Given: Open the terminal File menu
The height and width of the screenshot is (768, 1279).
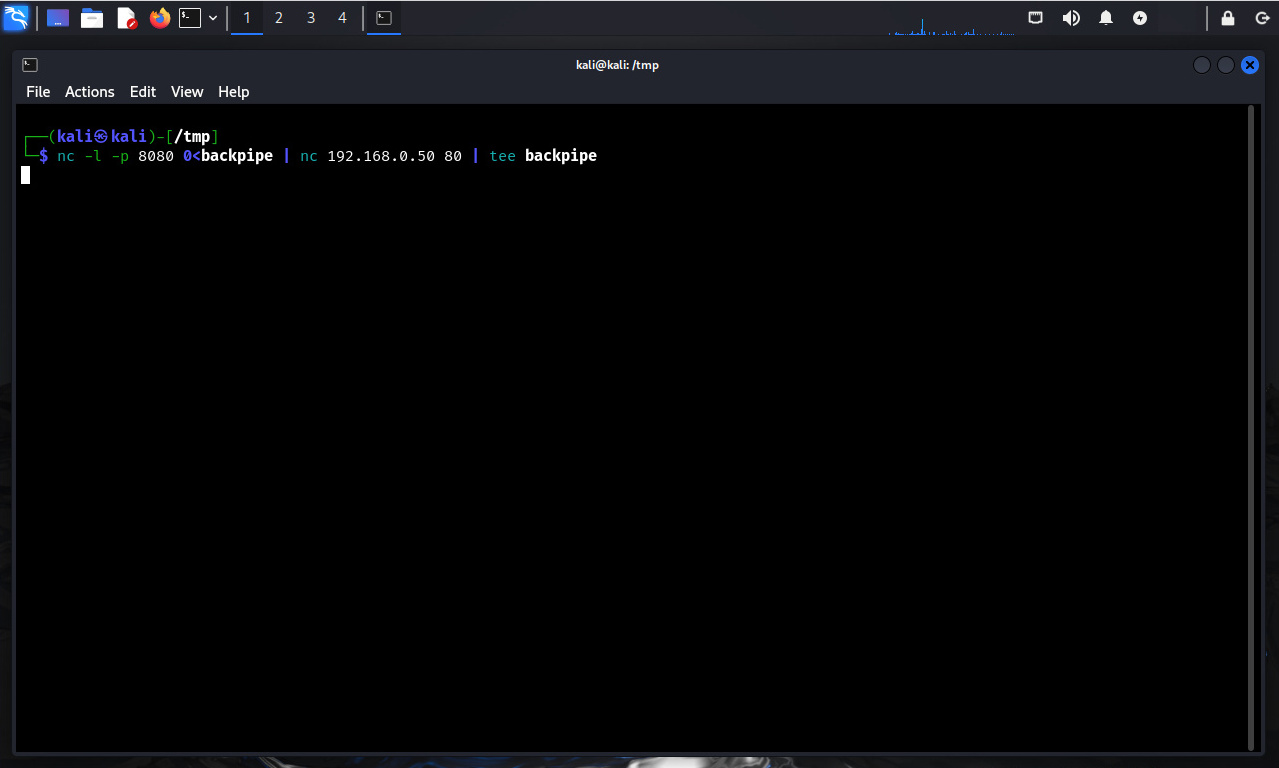Looking at the screenshot, I should [x=38, y=92].
